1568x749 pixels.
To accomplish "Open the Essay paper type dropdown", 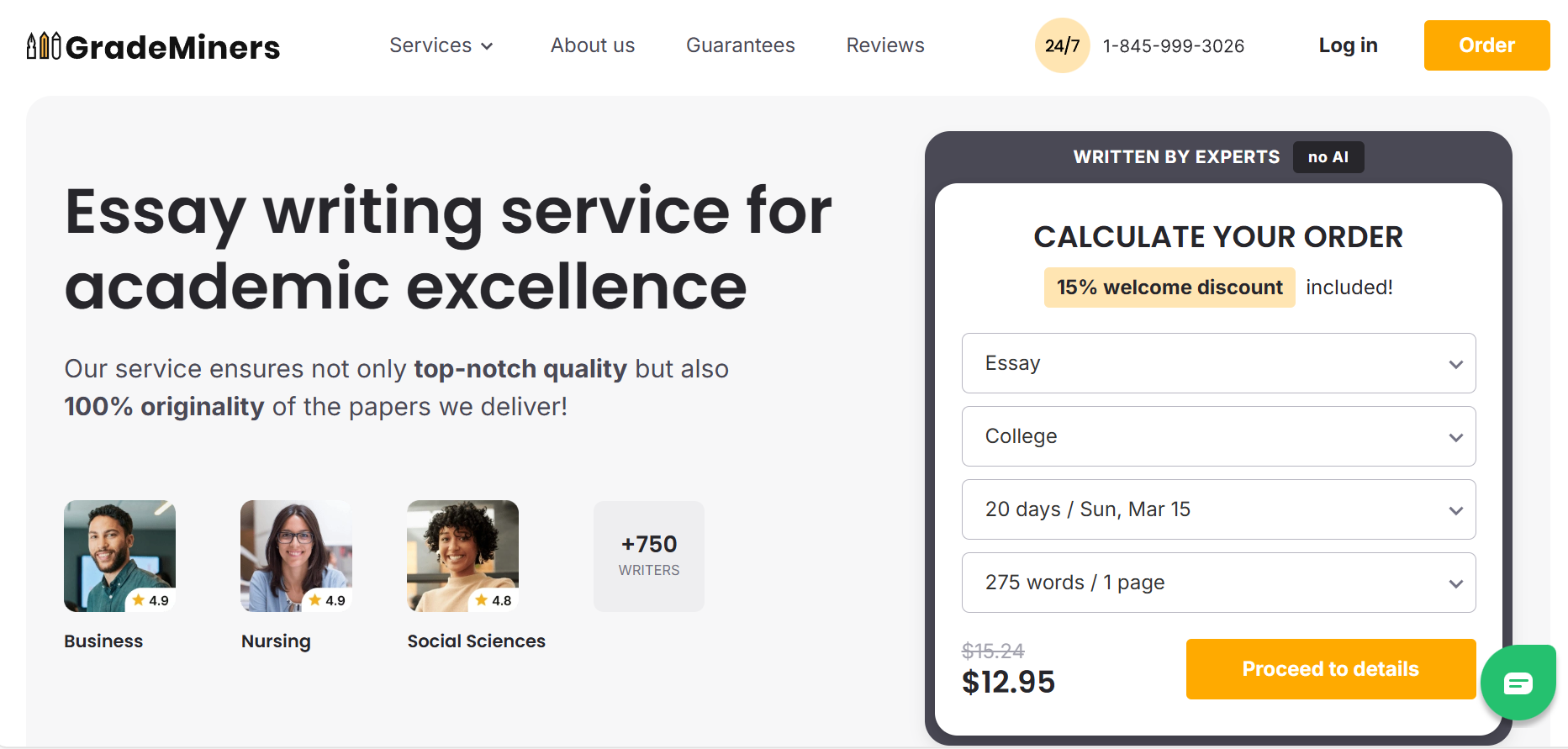I will point(1217,363).
